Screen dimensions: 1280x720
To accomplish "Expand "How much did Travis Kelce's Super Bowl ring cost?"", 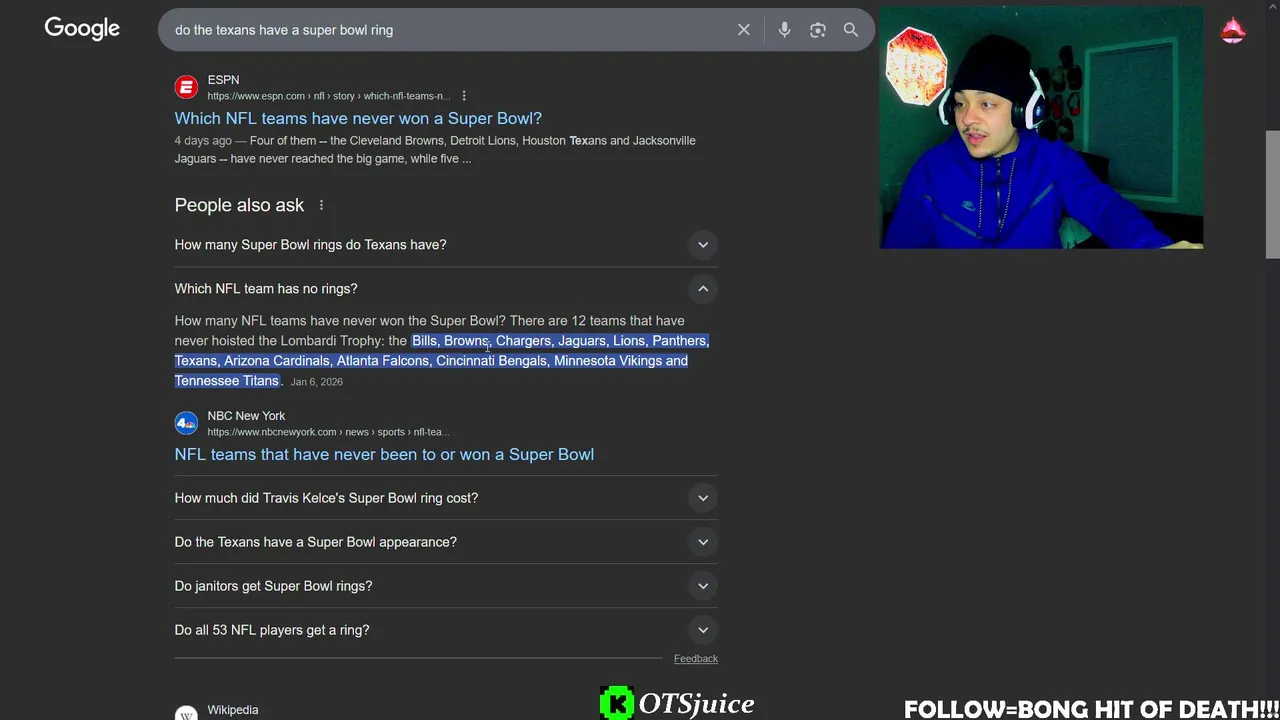I will click(x=446, y=498).
